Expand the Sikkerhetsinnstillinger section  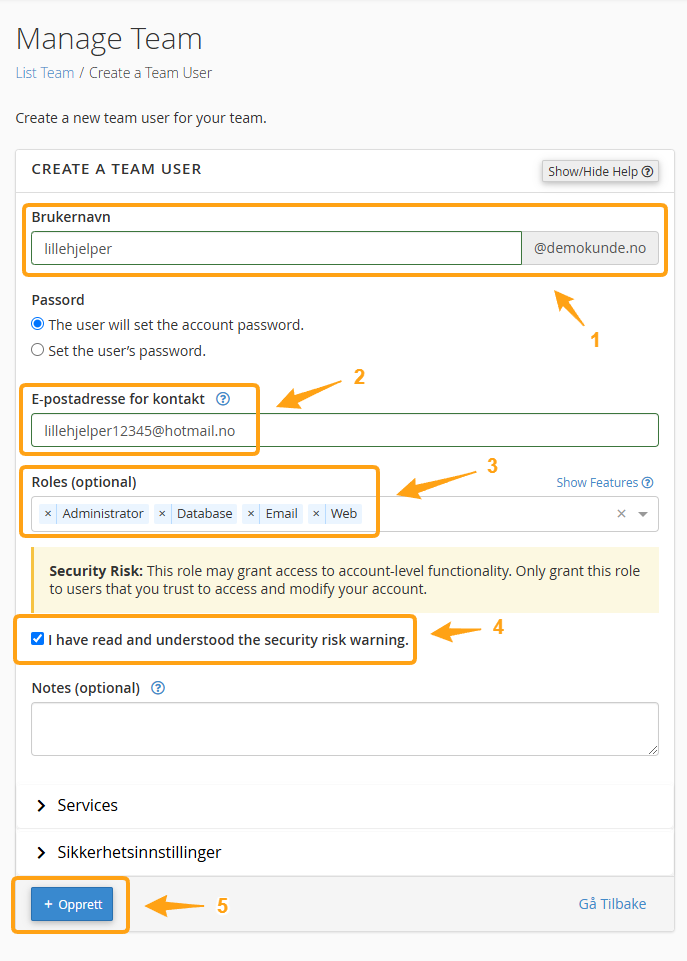coord(139,852)
